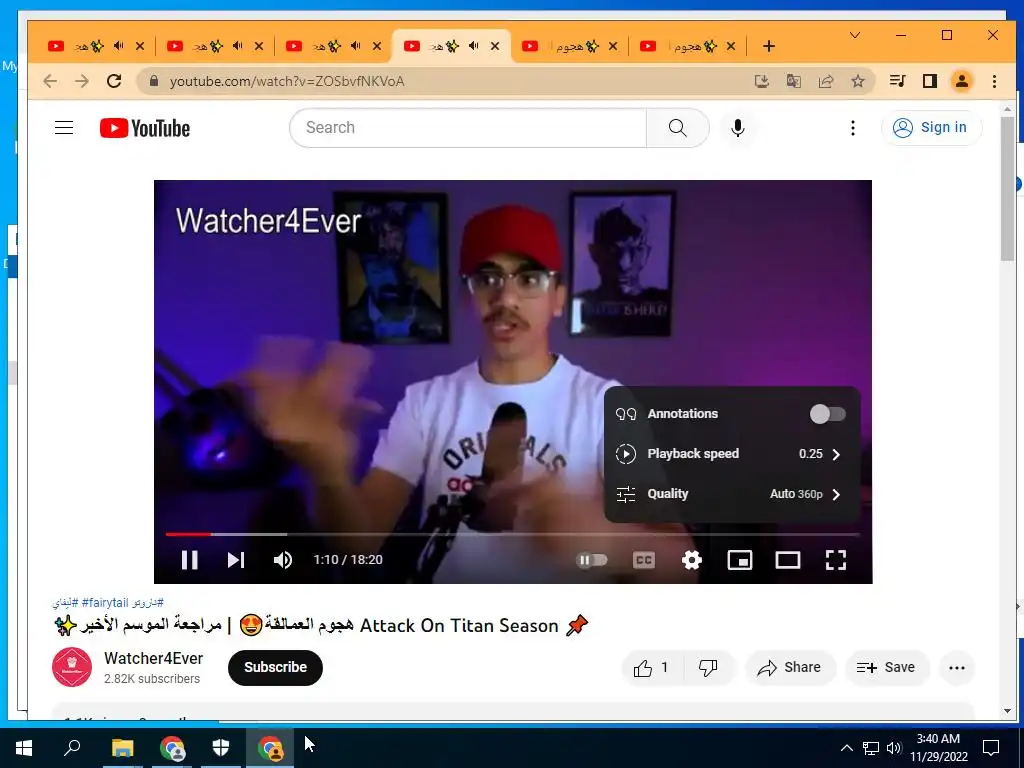Image resolution: width=1024 pixels, height=768 pixels.
Task: Open more actions ellipsis under video
Action: click(957, 667)
